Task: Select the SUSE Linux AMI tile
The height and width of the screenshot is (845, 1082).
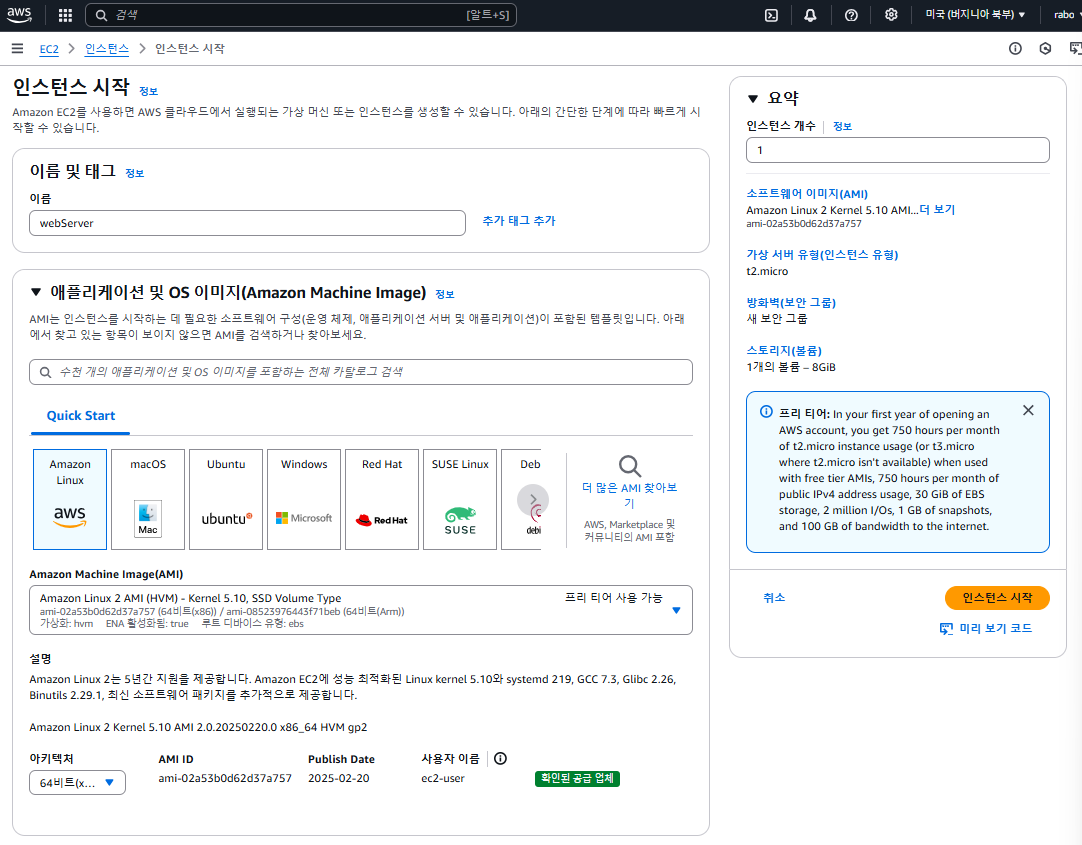Action: (460, 499)
